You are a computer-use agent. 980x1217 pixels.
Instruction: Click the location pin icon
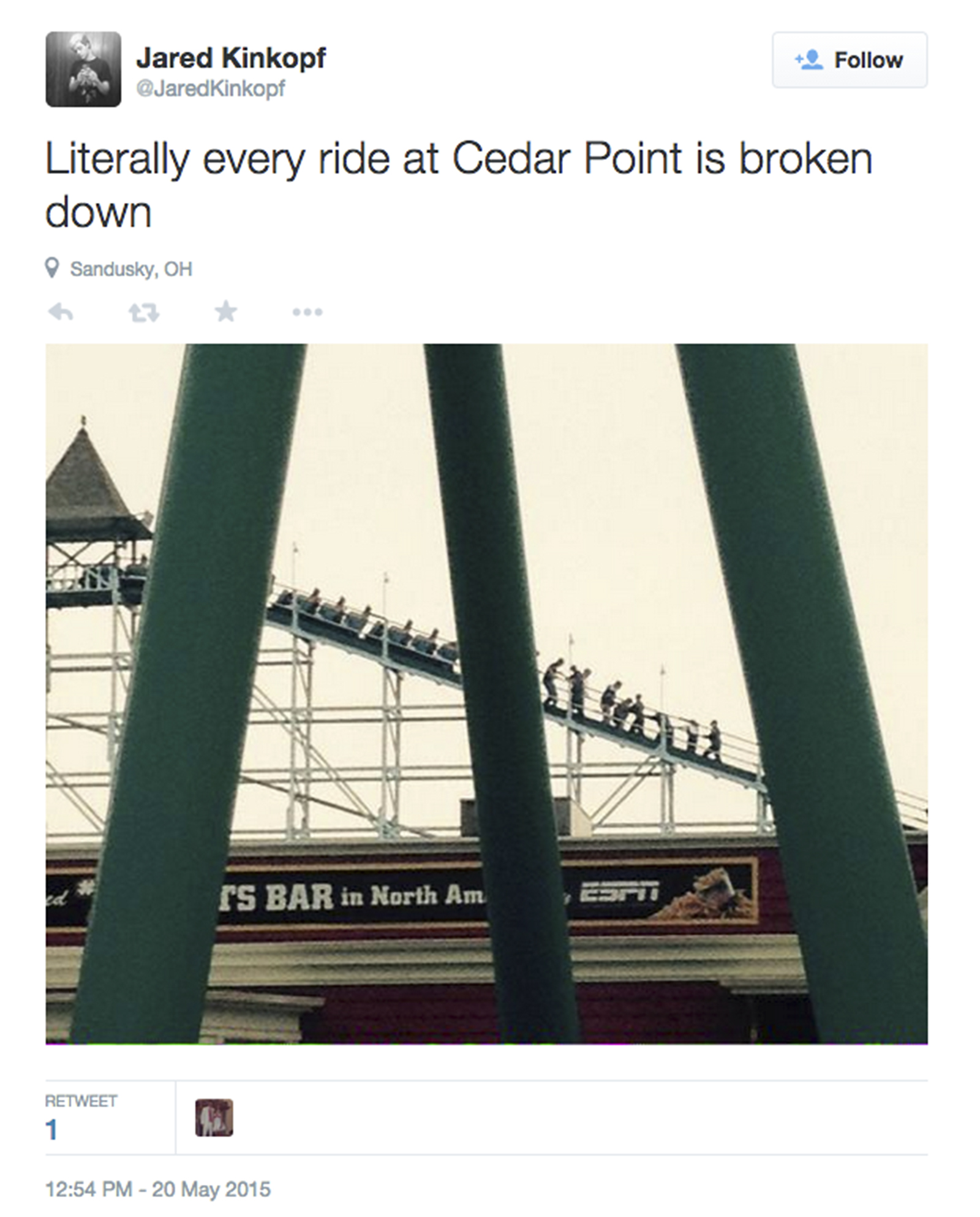[x=53, y=268]
